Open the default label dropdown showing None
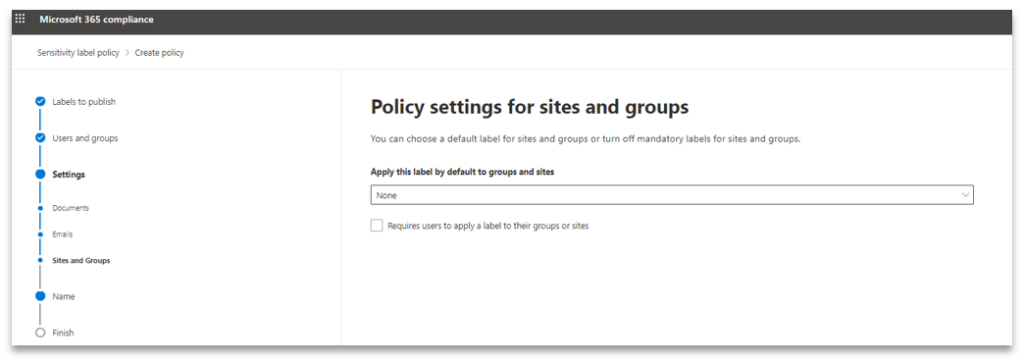 click(x=672, y=195)
